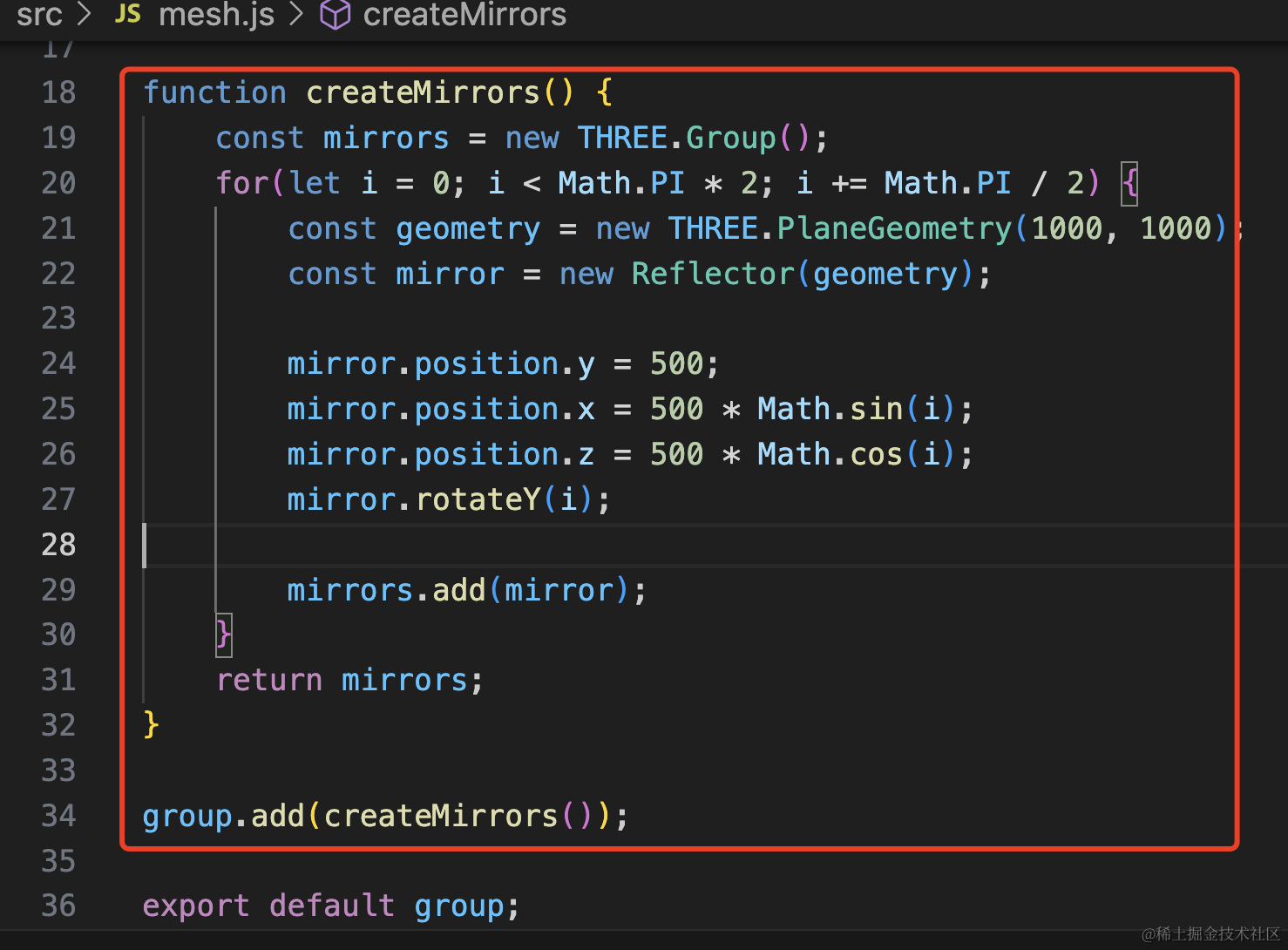Click mirror.position.y on line 24

pyautogui.click(x=442, y=364)
